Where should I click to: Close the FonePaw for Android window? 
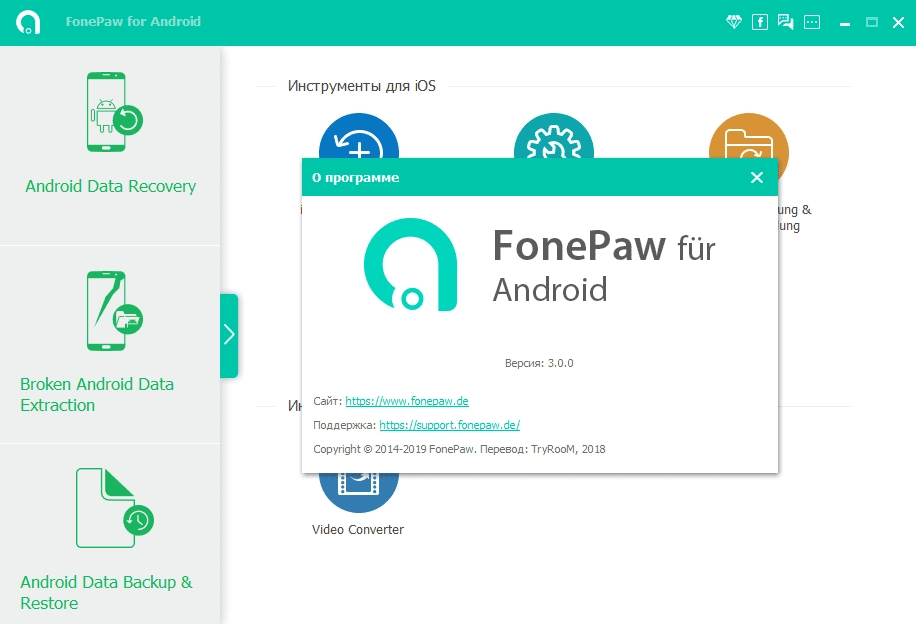click(x=898, y=23)
